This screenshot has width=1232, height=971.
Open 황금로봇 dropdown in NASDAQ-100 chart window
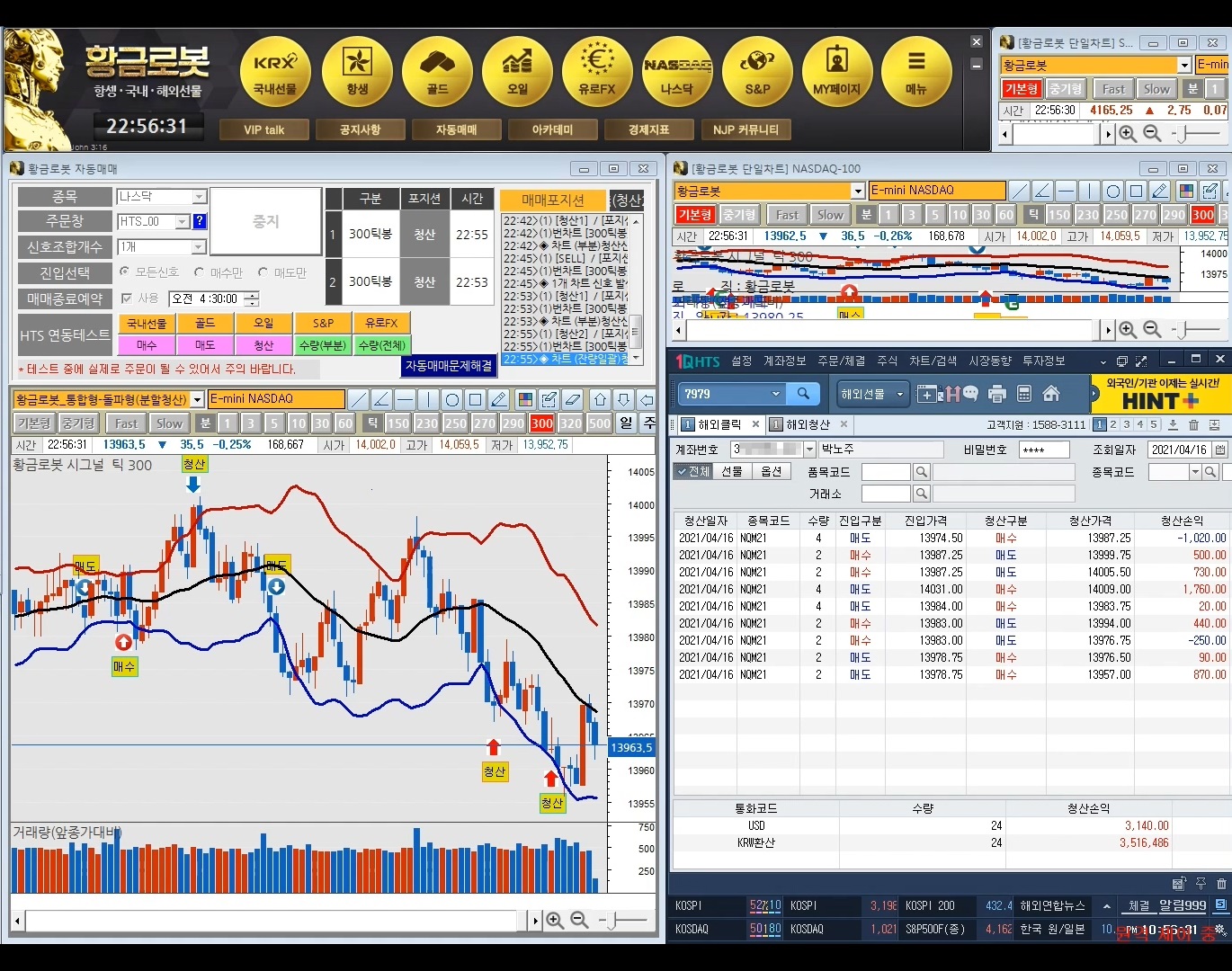(858, 191)
